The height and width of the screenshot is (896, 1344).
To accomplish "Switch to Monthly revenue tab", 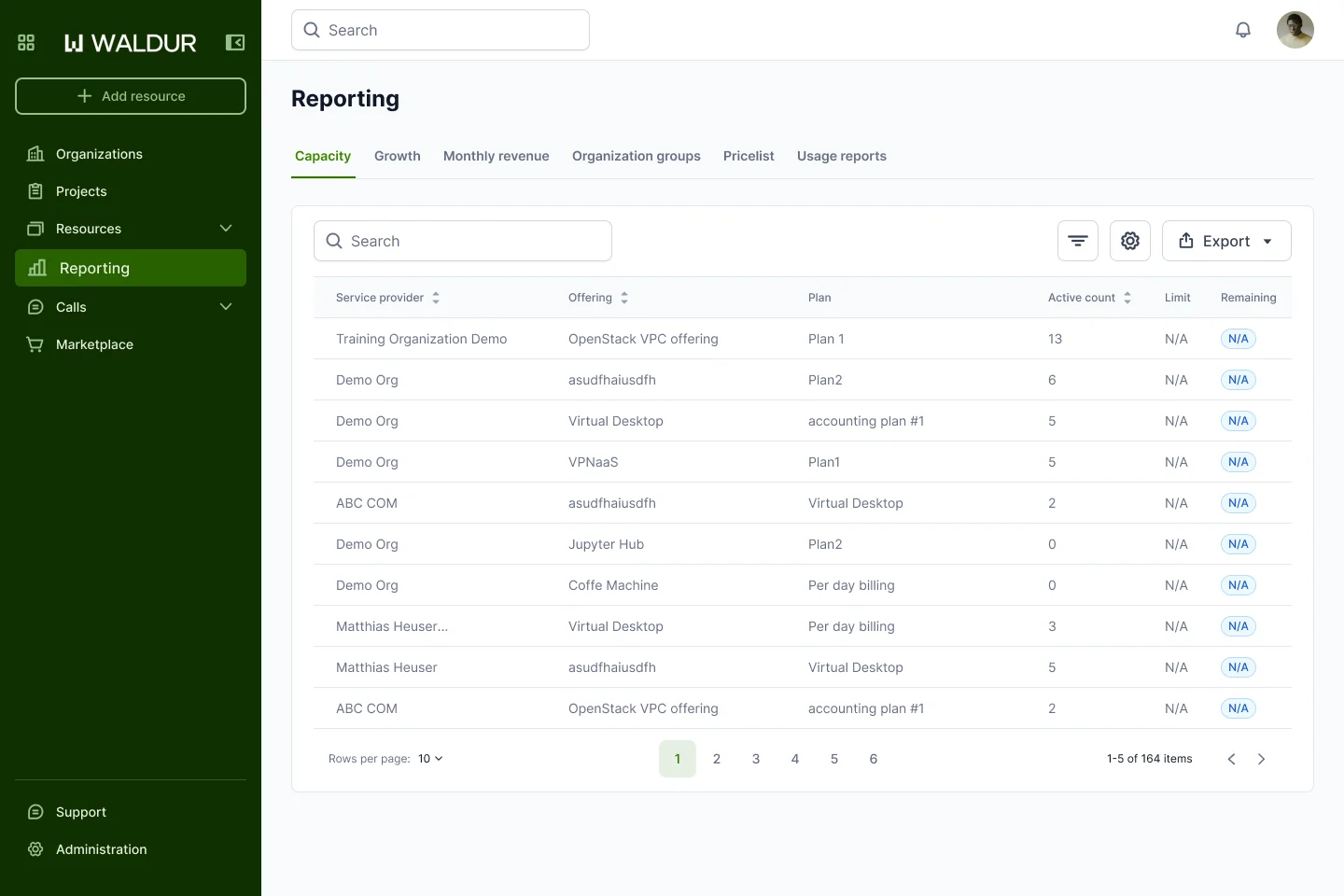I will (x=497, y=156).
